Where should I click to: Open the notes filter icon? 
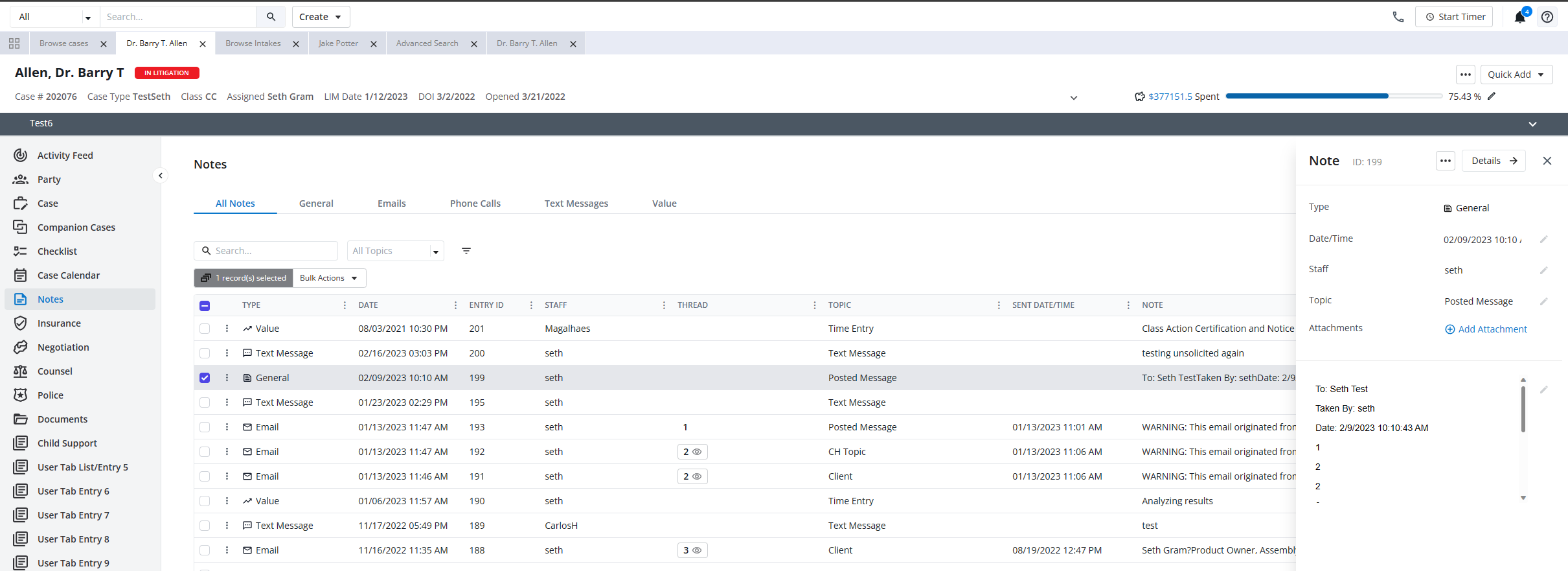[x=466, y=251]
